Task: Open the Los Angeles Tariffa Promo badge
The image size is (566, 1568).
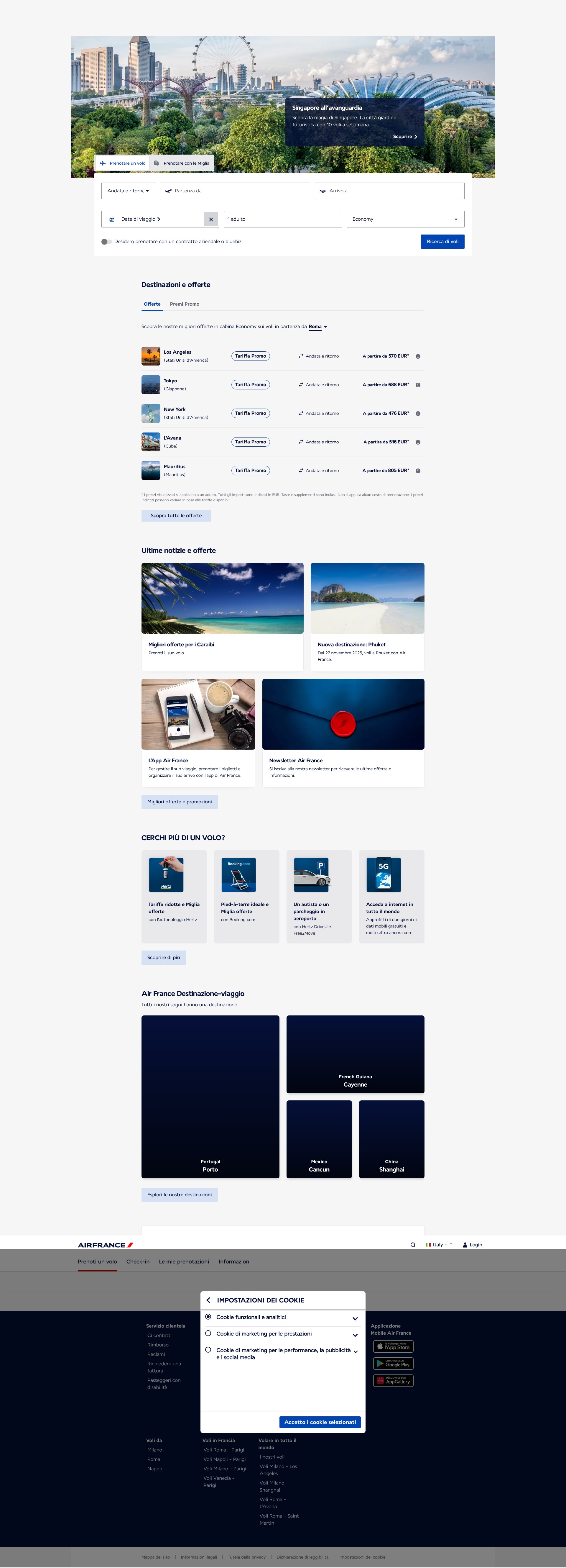Action: tap(251, 356)
